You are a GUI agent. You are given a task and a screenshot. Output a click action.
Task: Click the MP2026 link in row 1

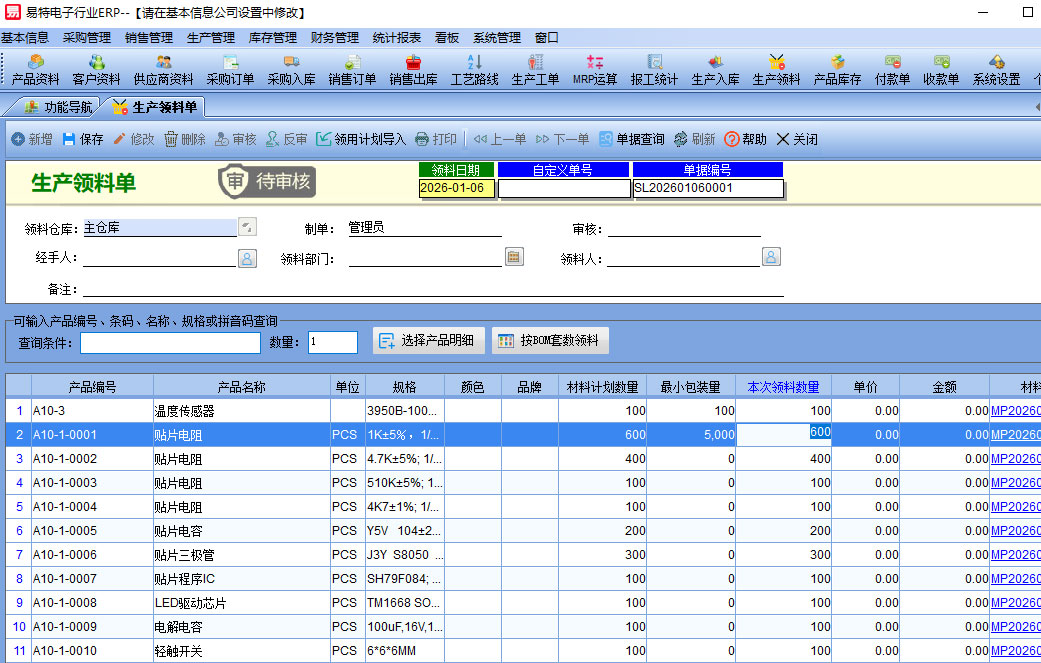1014,411
